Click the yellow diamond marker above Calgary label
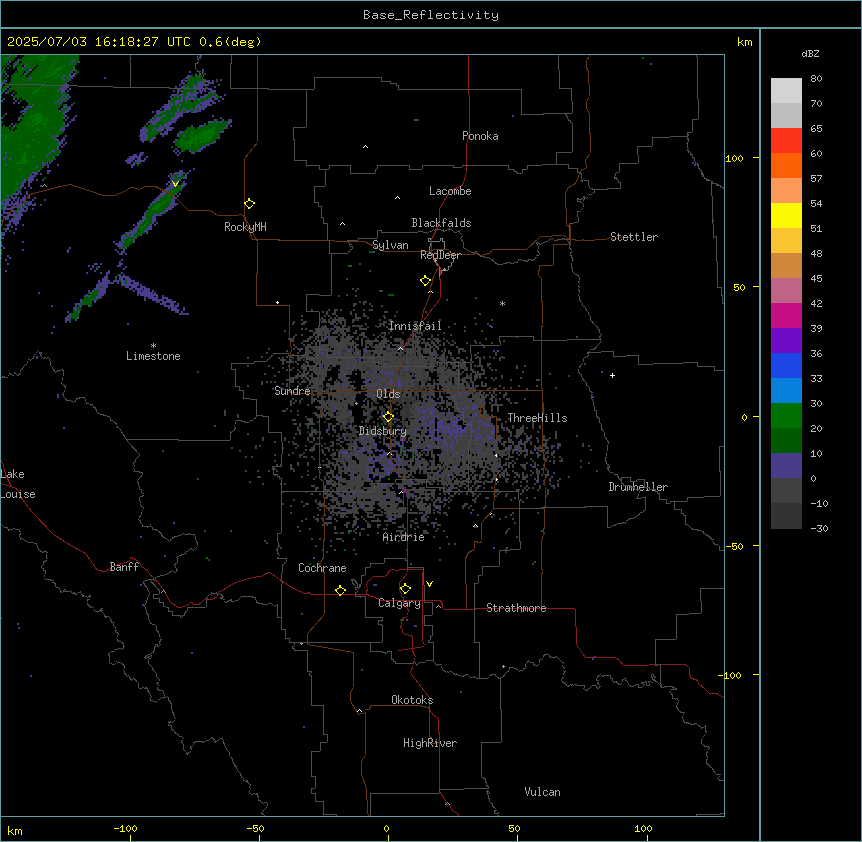The width and height of the screenshot is (862, 842). tap(405, 589)
